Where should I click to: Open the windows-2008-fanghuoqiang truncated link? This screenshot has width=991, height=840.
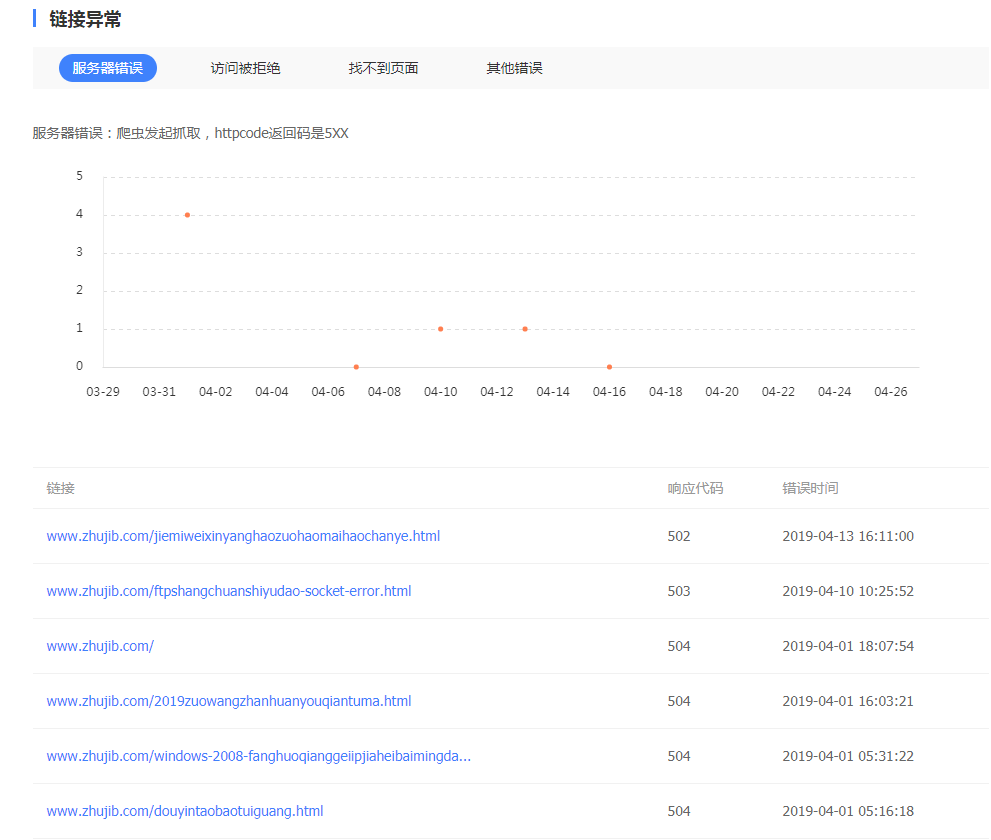tap(259, 756)
